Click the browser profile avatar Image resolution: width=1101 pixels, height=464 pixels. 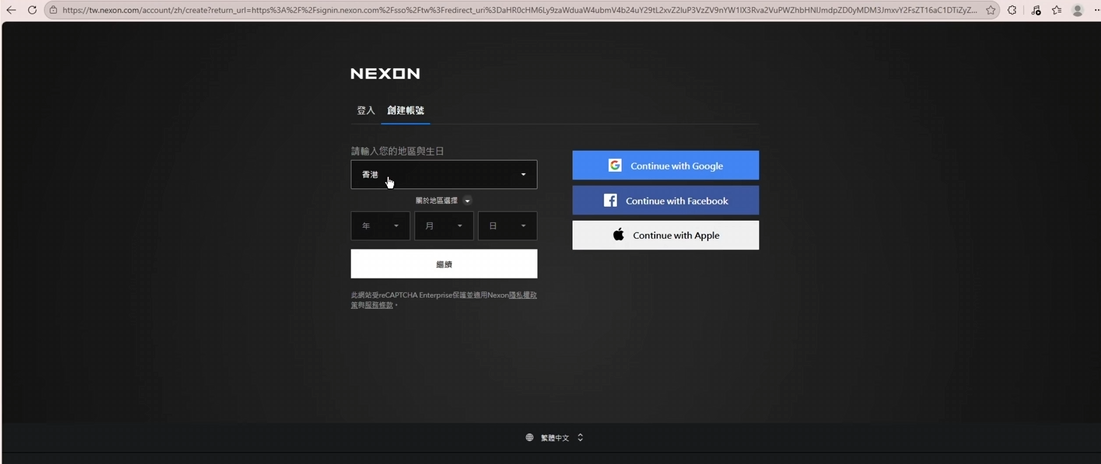1077,10
